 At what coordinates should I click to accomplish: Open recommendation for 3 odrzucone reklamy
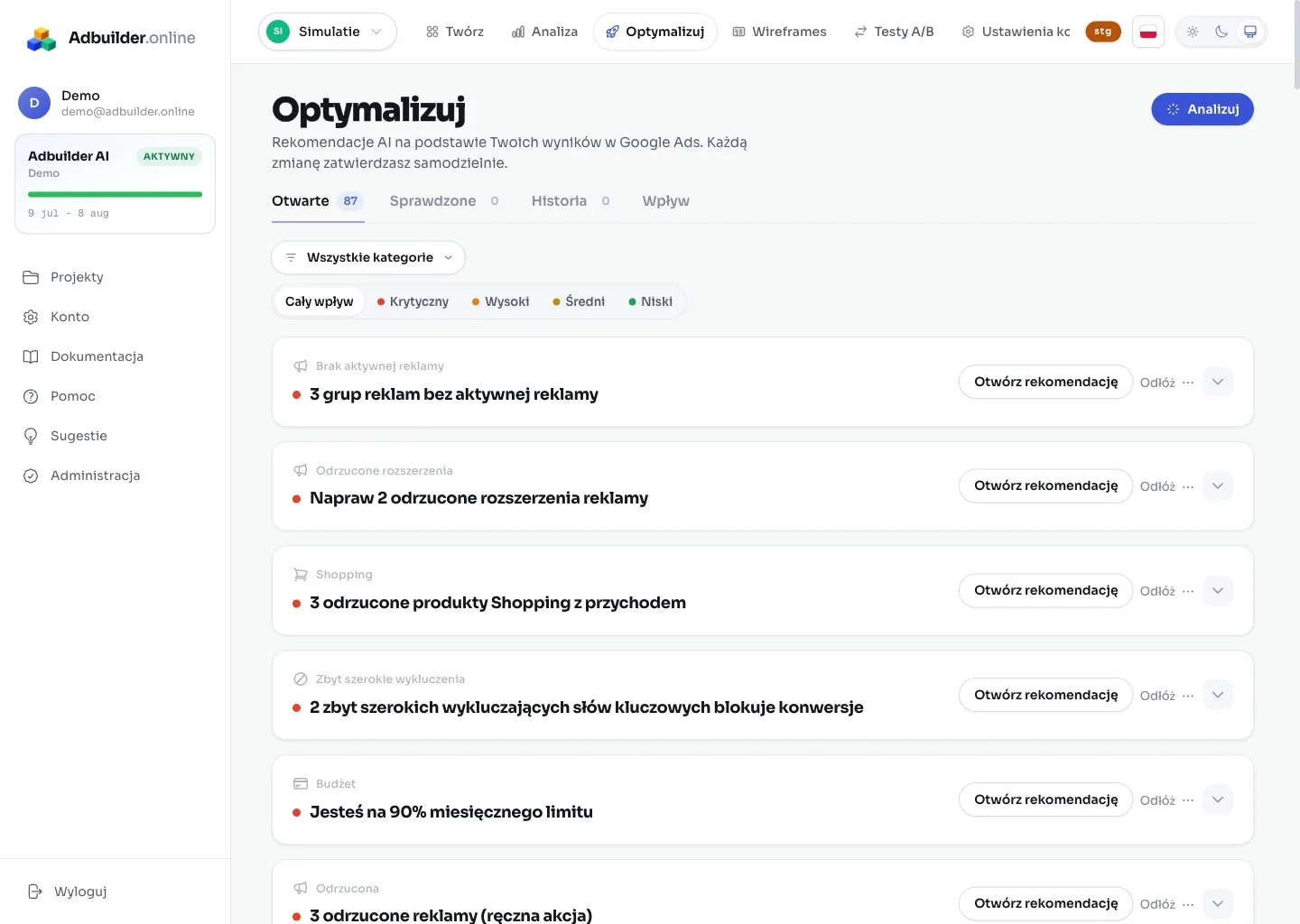[x=1045, y=903]
